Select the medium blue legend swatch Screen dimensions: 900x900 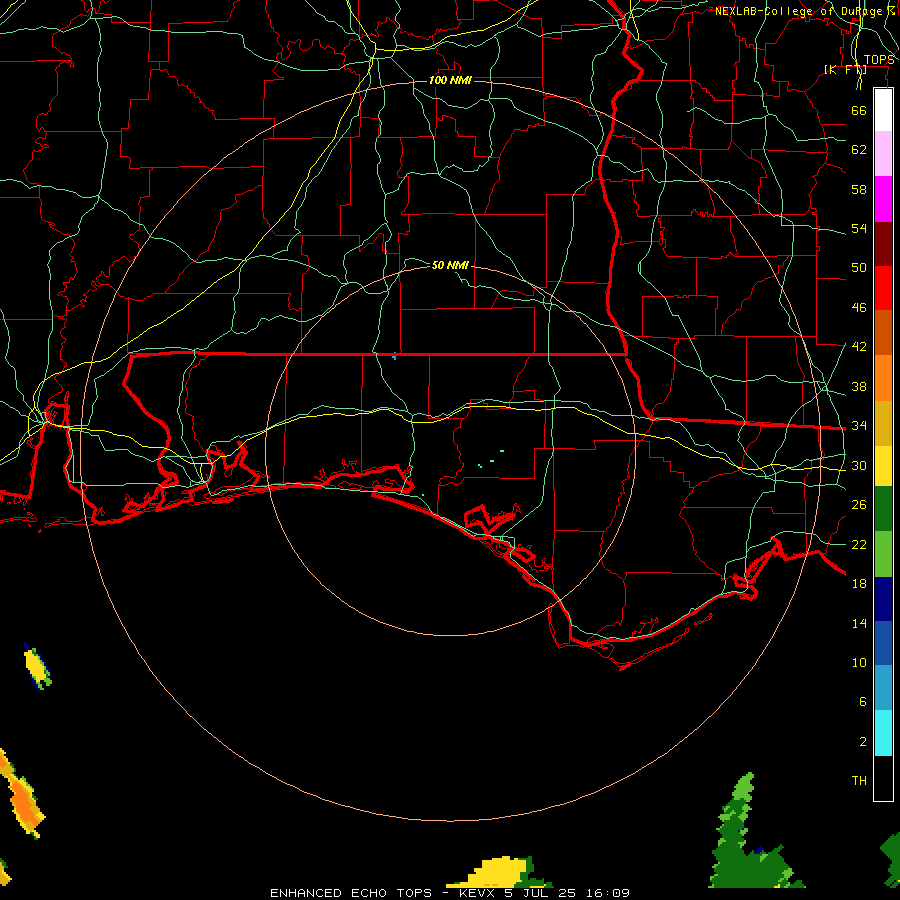click(x=883, y=643)
